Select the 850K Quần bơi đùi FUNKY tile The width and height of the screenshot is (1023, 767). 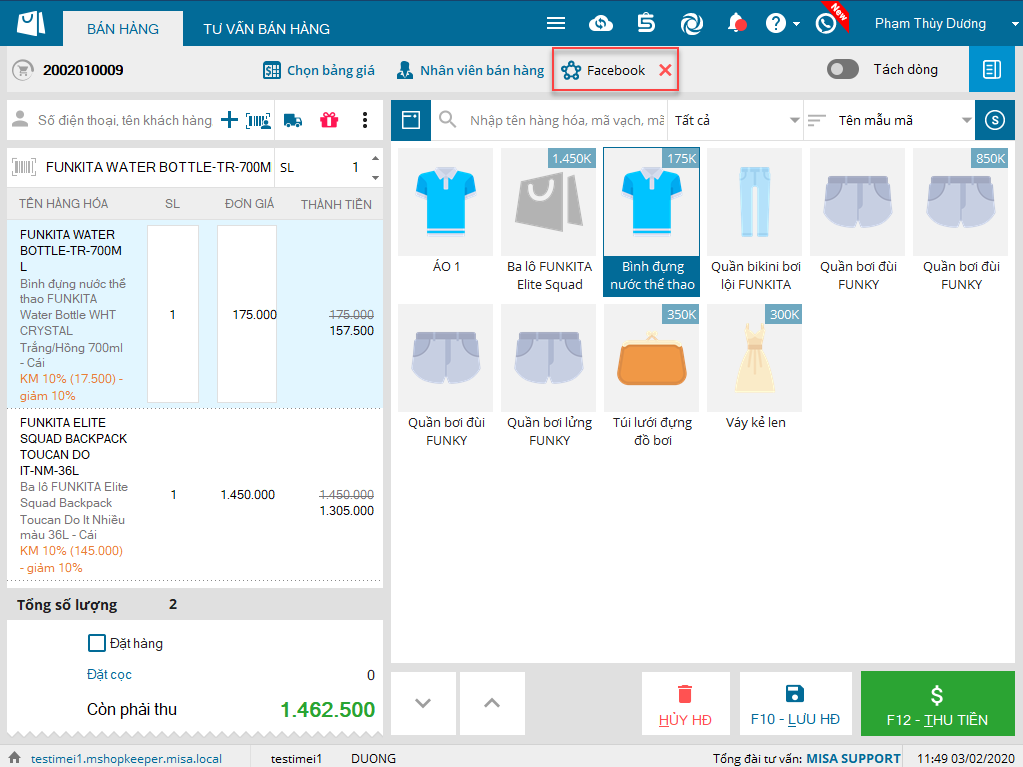click(x=961, y=222)
